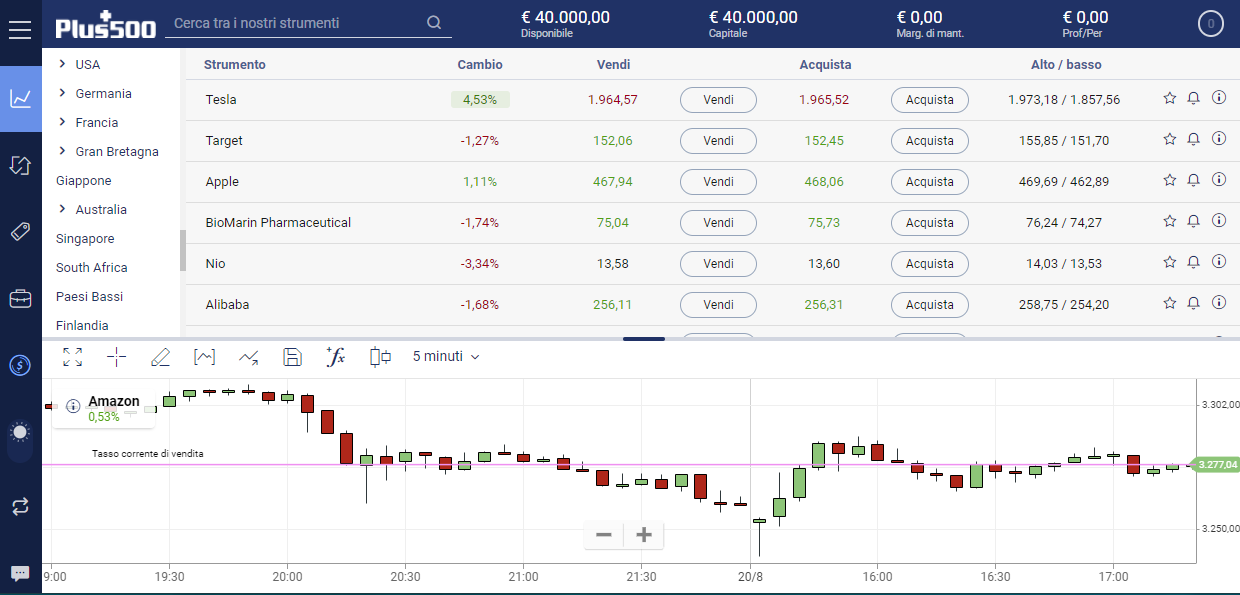
Task: Click the search magnifier icon
Action: click(433, 23)
